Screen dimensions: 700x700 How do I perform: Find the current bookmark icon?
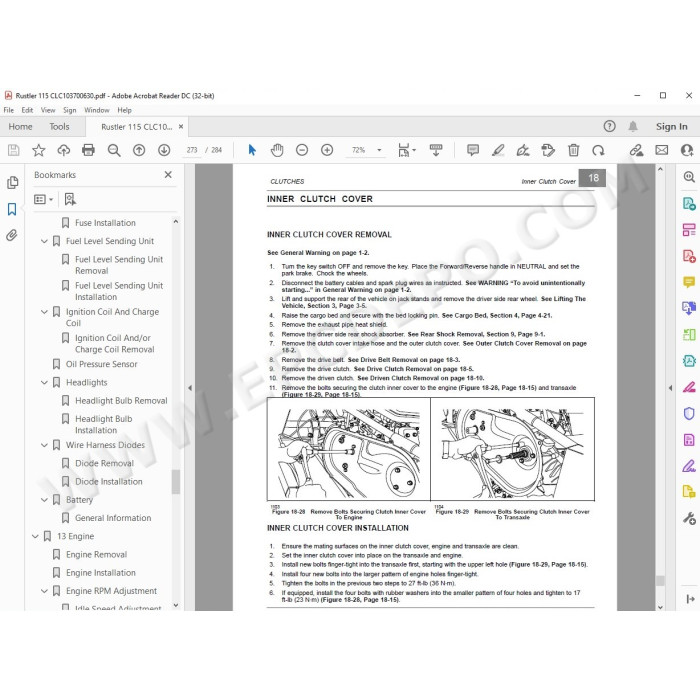click(70, 199)
